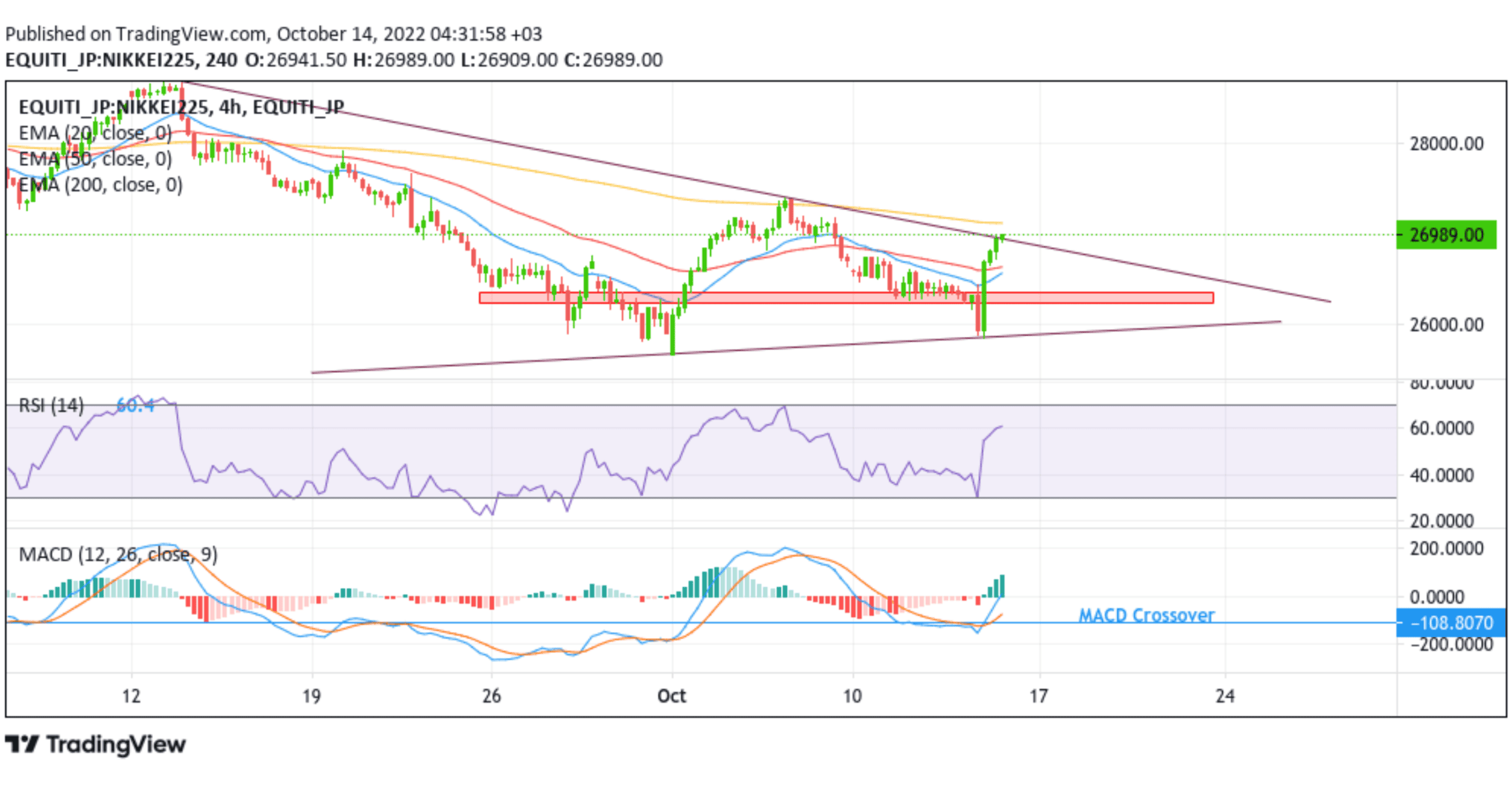Screen dimensions: 1512x787
Task: Click the -200.0000 MACD axis label
Action: coord(1451,644)
